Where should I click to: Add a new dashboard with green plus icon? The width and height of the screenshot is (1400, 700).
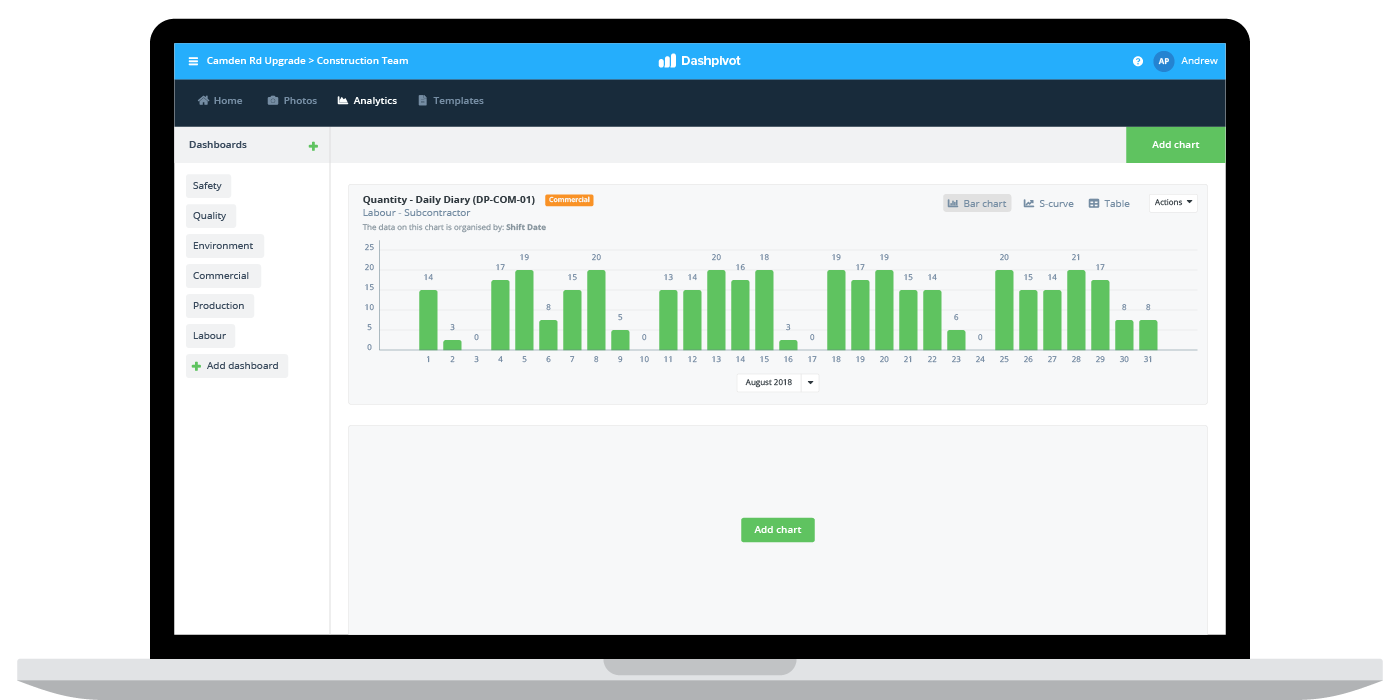point(313,146)
